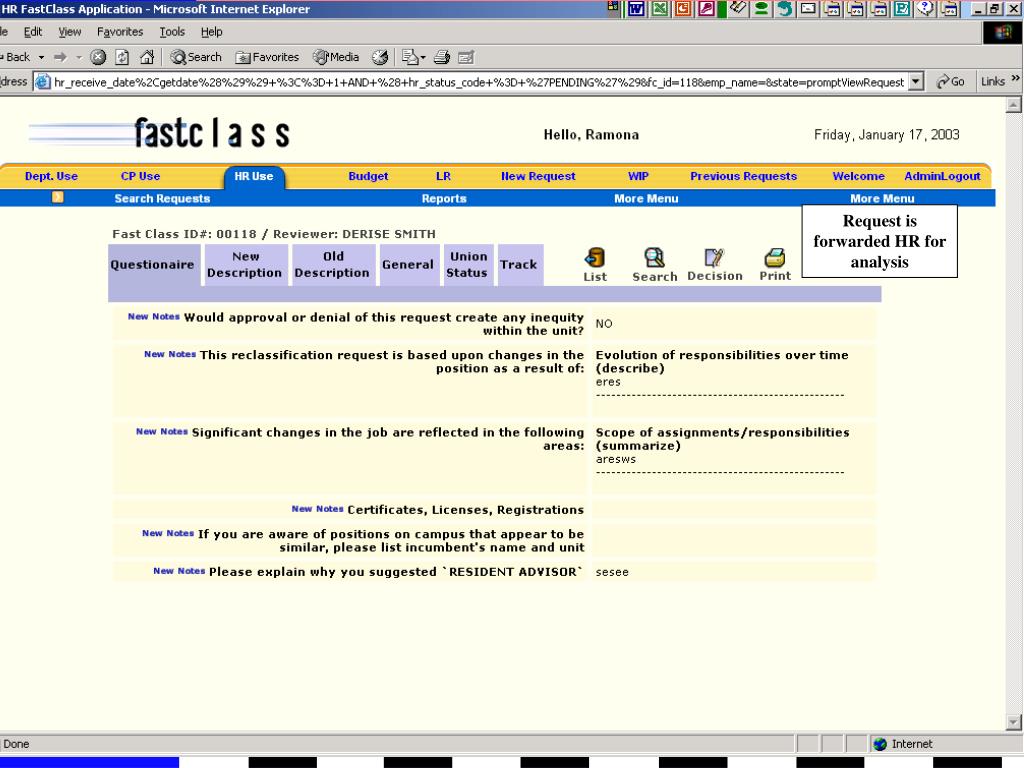
Task: Open the Search pane from the IE toolbar
Action: 196,57
